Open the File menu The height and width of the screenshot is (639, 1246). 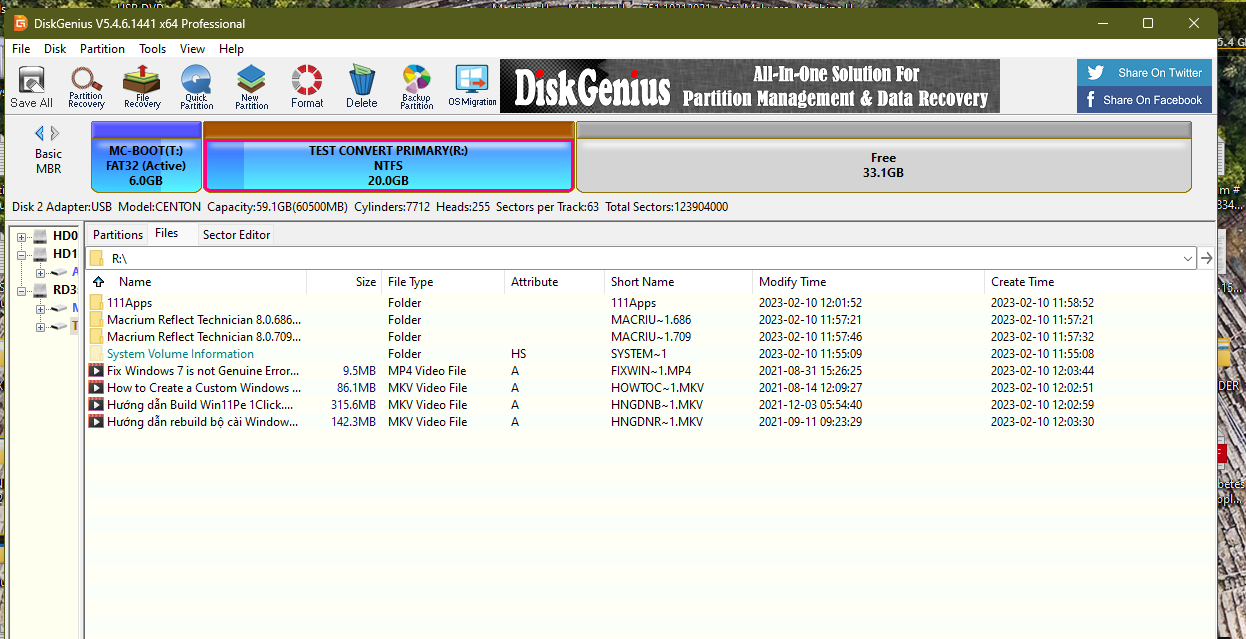21,48
